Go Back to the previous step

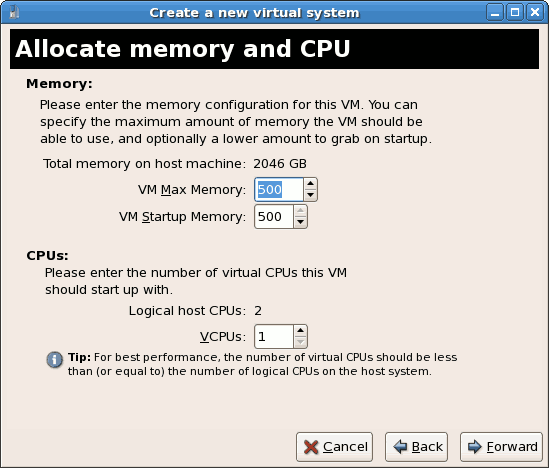416,447
